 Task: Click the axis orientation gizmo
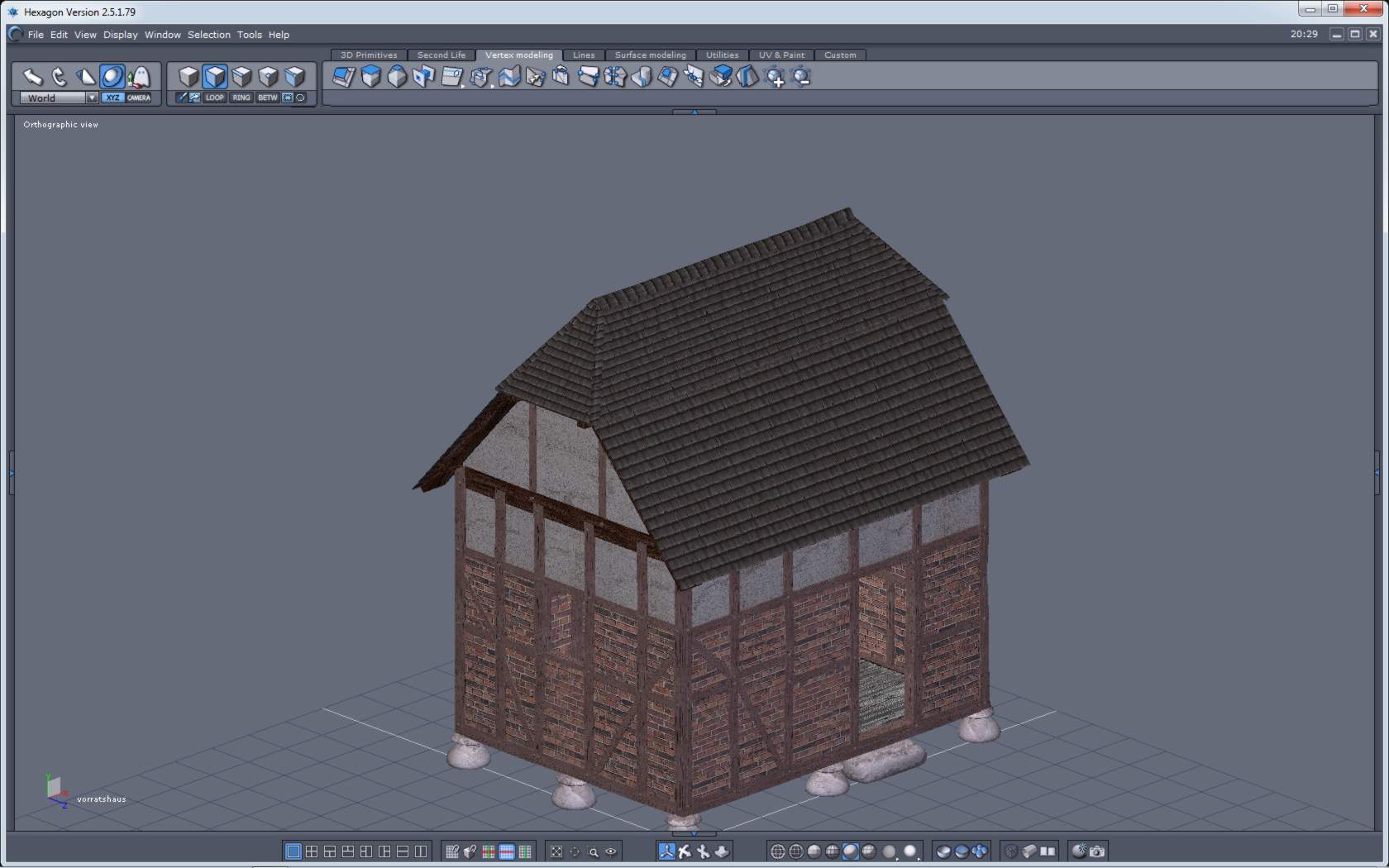pyautogui.click(x=56, y=790)
